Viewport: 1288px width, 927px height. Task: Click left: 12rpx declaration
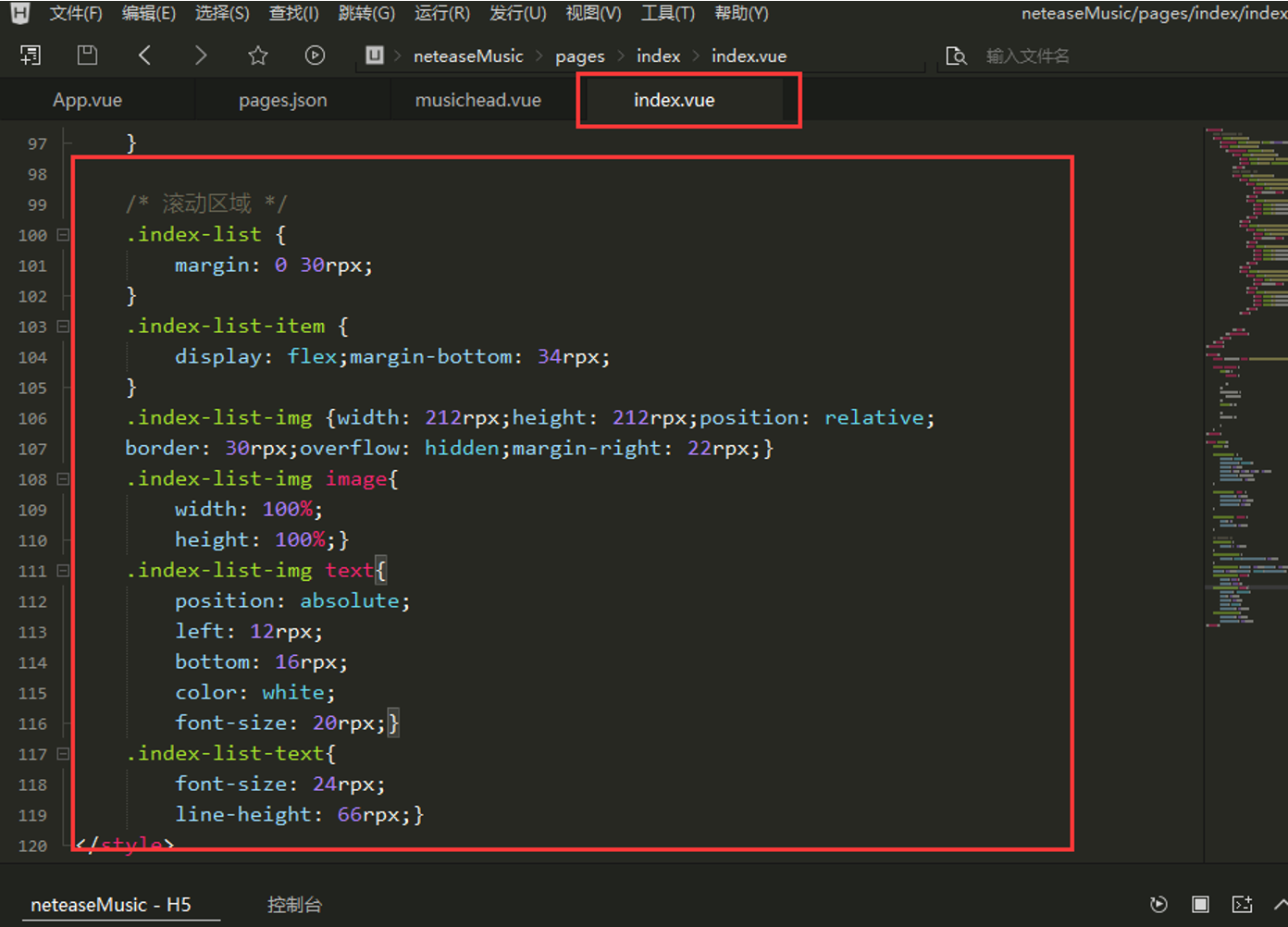pos(249,632)
